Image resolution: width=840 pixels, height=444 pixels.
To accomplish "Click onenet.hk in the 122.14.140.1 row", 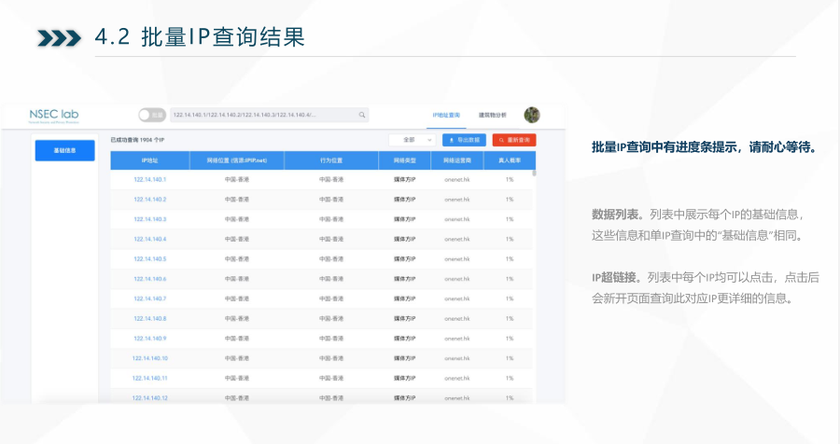I will coord(457,179).
